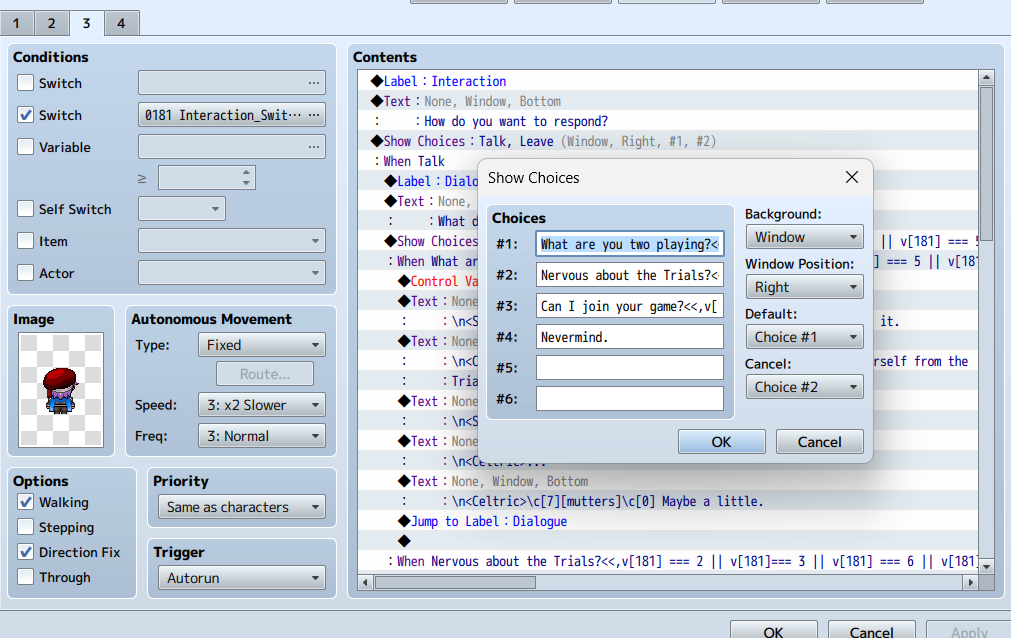The image size is (1011, 638).
Task: Confirm choices with the dialog OK button
Action: click(x=721, y=442)
